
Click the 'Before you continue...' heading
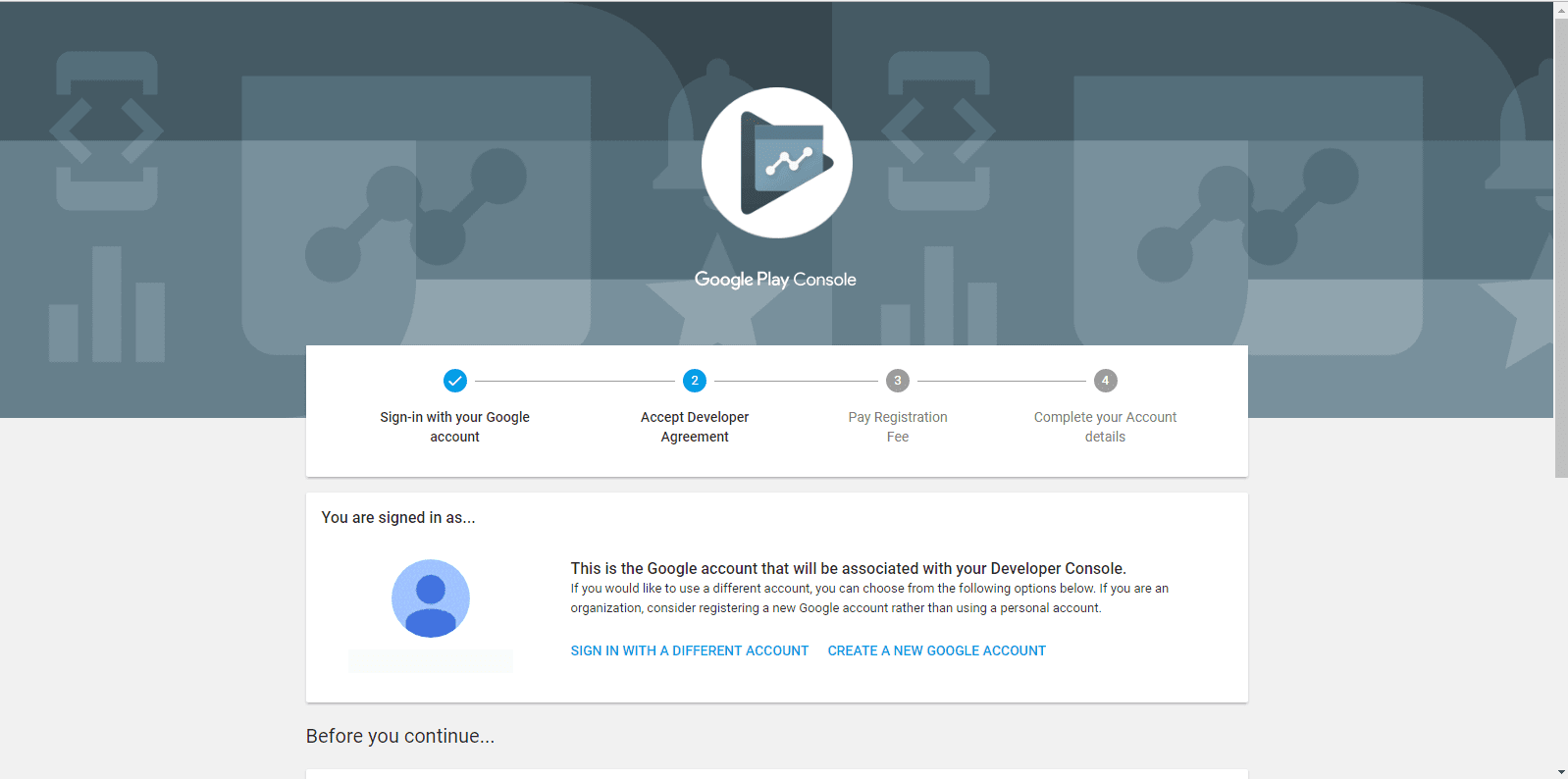click(400, 736)
